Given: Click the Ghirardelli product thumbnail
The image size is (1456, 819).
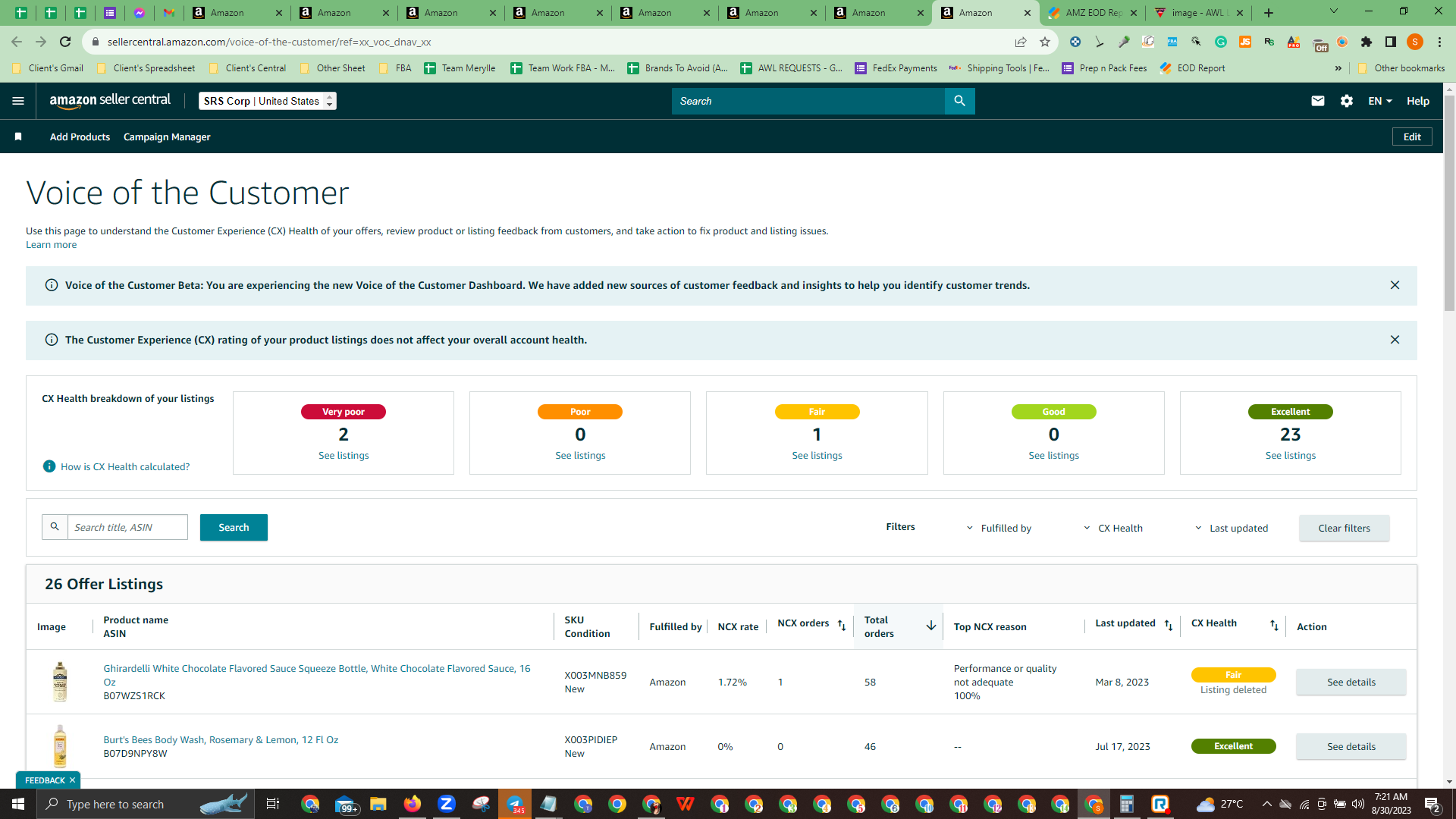Looking at the screenshot, I should [x=60, y=682].
